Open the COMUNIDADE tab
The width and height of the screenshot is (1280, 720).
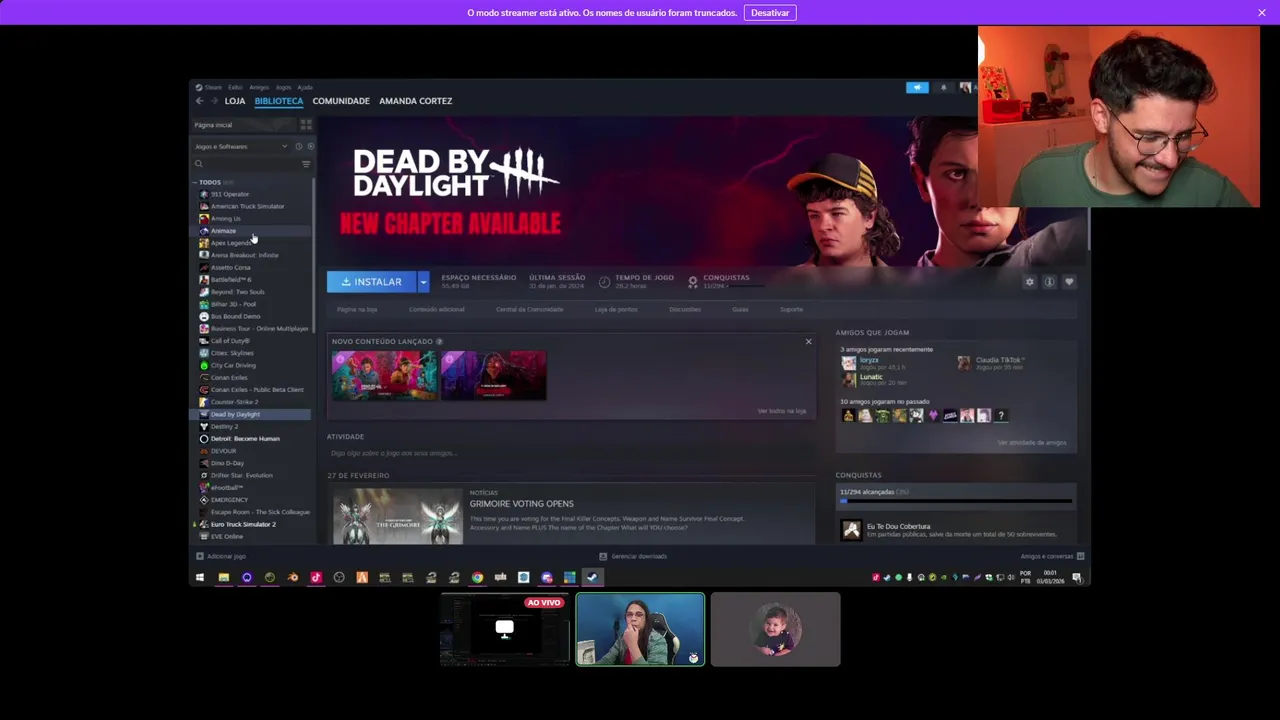(x=341, y=101)
